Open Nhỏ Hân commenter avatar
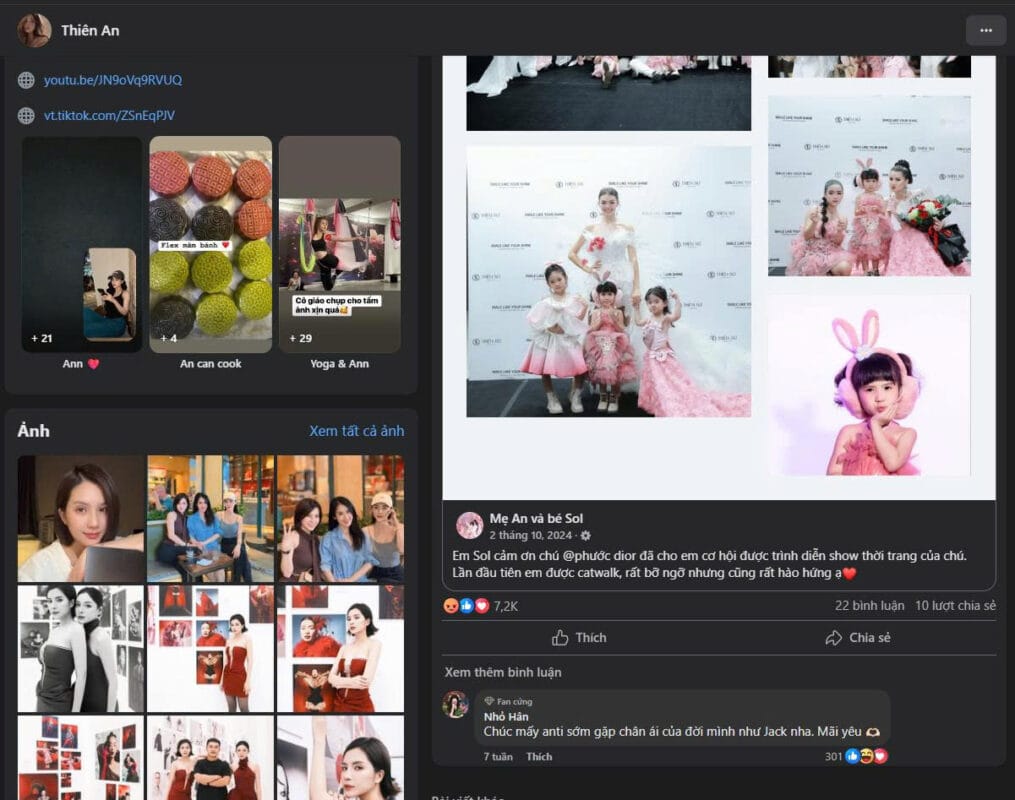Image resolution: width=1015 pixels, height=800 pixels. tap(456, 705)
